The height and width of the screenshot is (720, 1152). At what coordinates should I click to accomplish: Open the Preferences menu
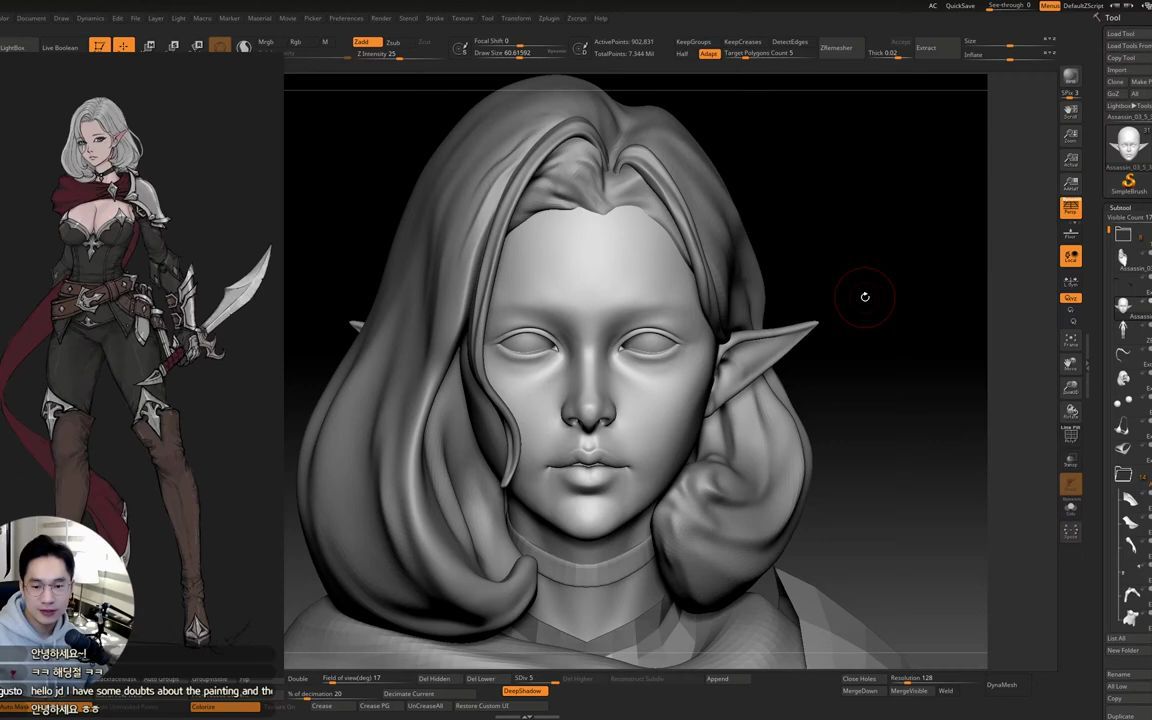coord(346,18)
